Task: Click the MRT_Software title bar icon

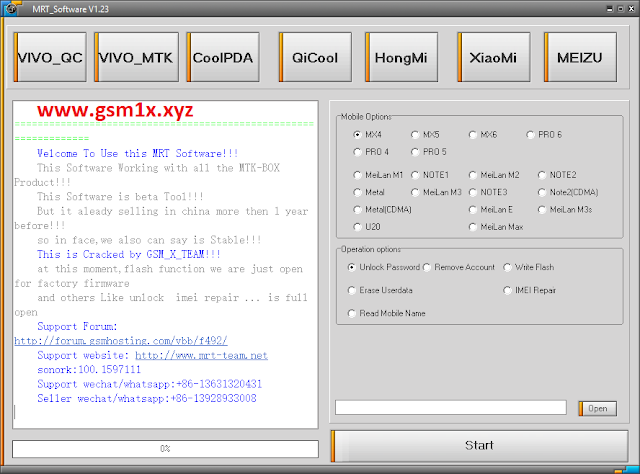Action: pos(11,9)
